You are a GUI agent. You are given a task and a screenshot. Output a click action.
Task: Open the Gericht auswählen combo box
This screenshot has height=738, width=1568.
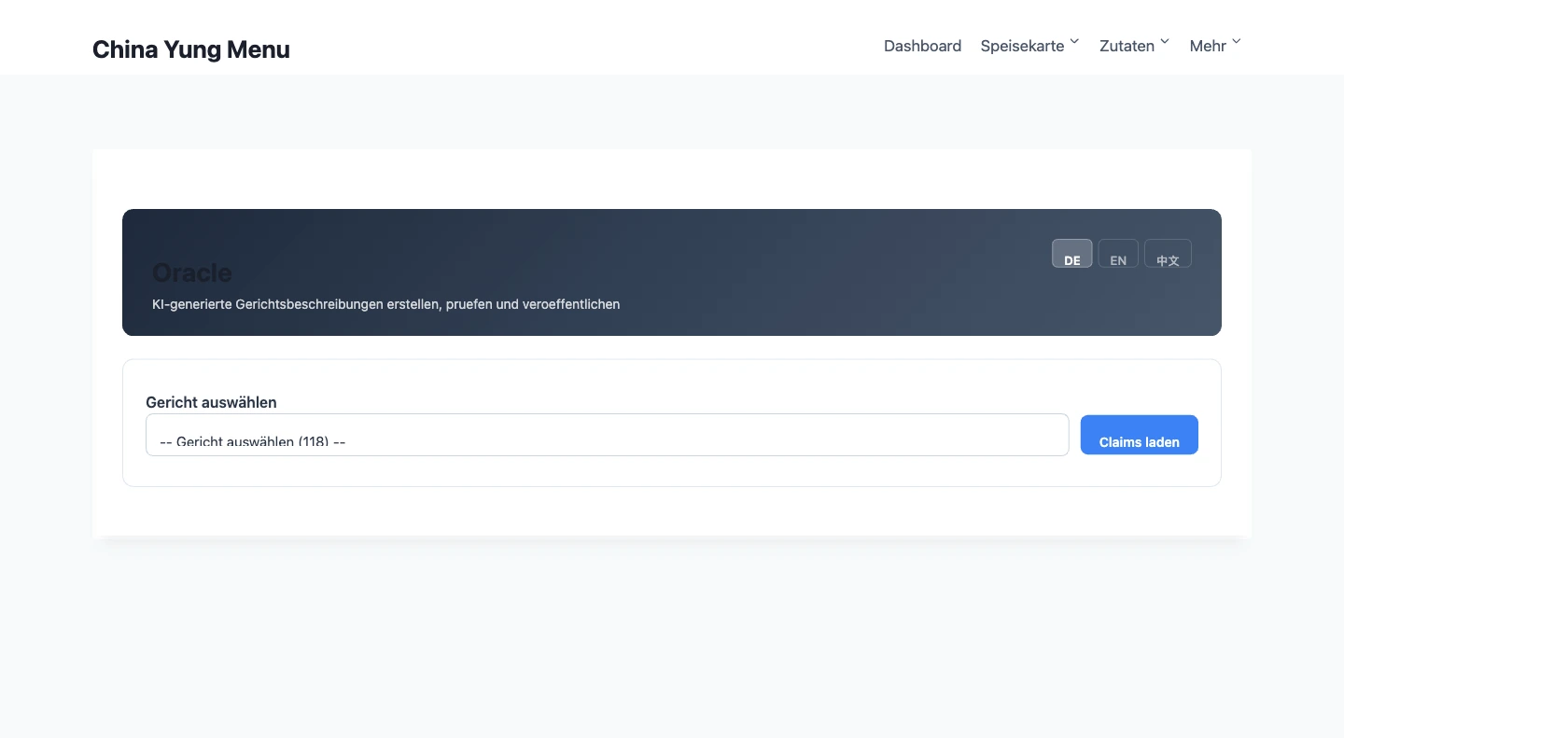(x=607, y=435)
